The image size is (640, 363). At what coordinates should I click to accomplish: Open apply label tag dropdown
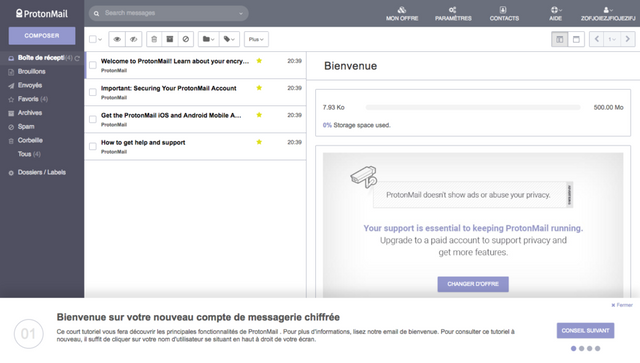click(229, 39)
